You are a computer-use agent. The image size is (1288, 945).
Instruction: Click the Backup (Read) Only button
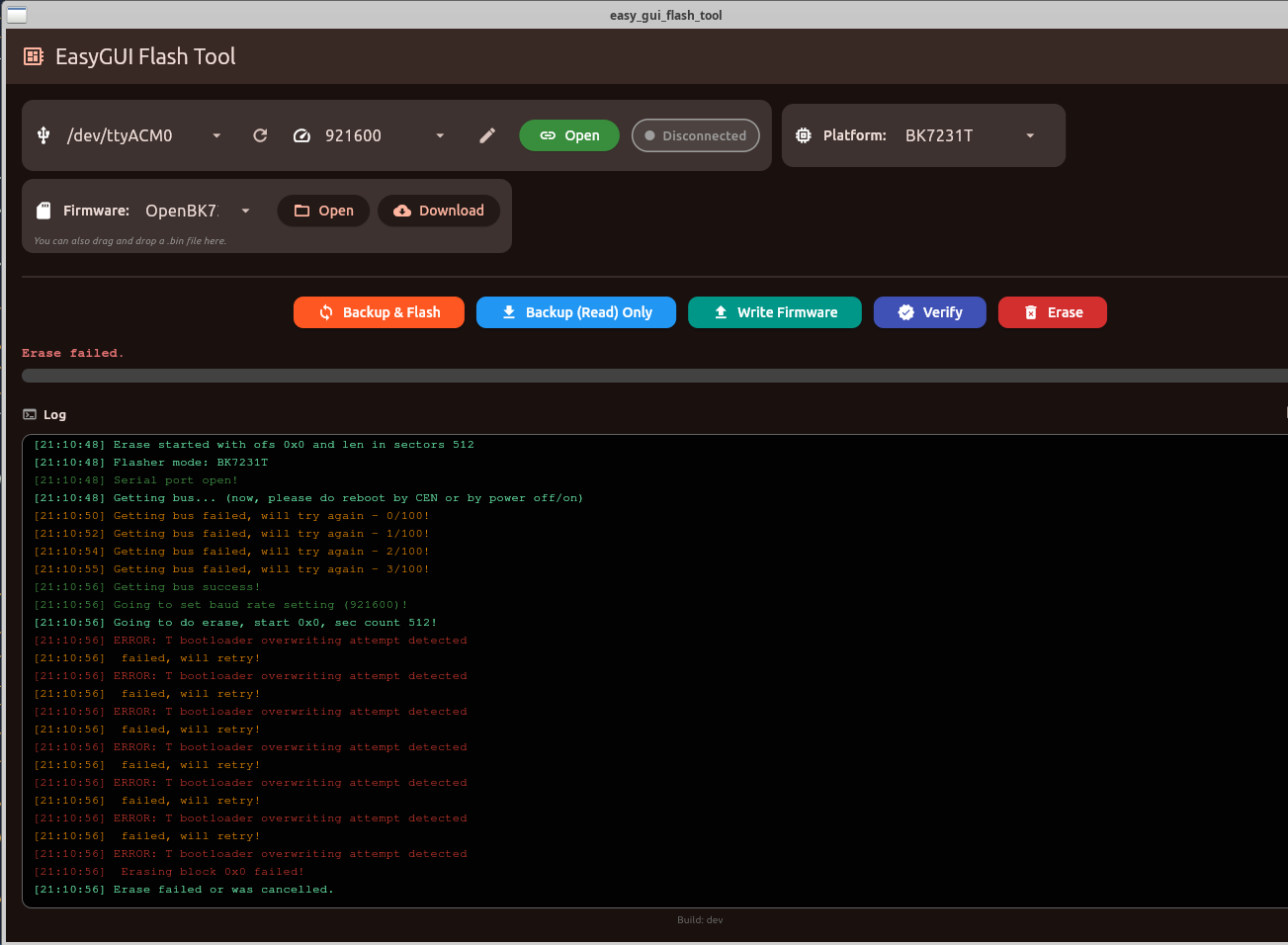(576, 312)
